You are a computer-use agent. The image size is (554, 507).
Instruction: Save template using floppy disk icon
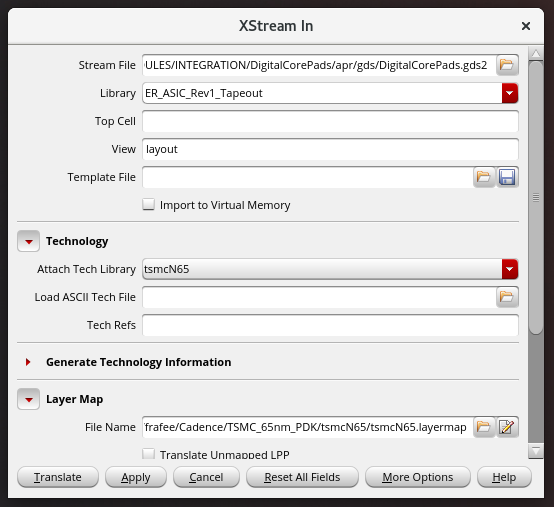click(x=507, y=177)
